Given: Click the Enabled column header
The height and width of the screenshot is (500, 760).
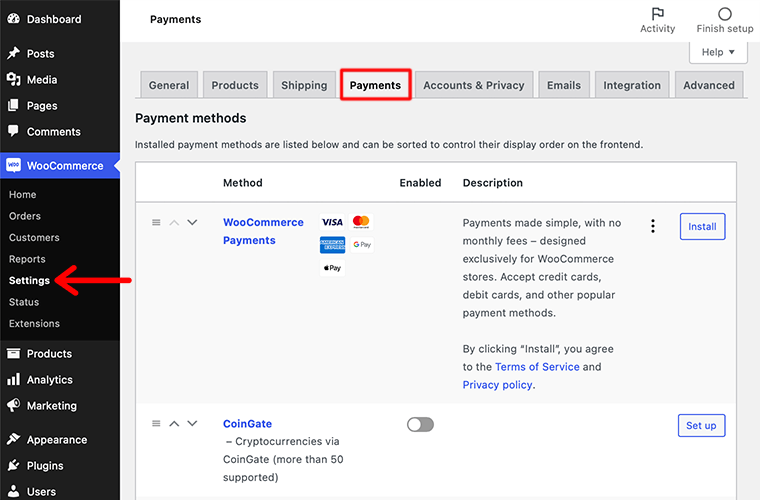Looking at the screenshot, I should tap(420, 183).
